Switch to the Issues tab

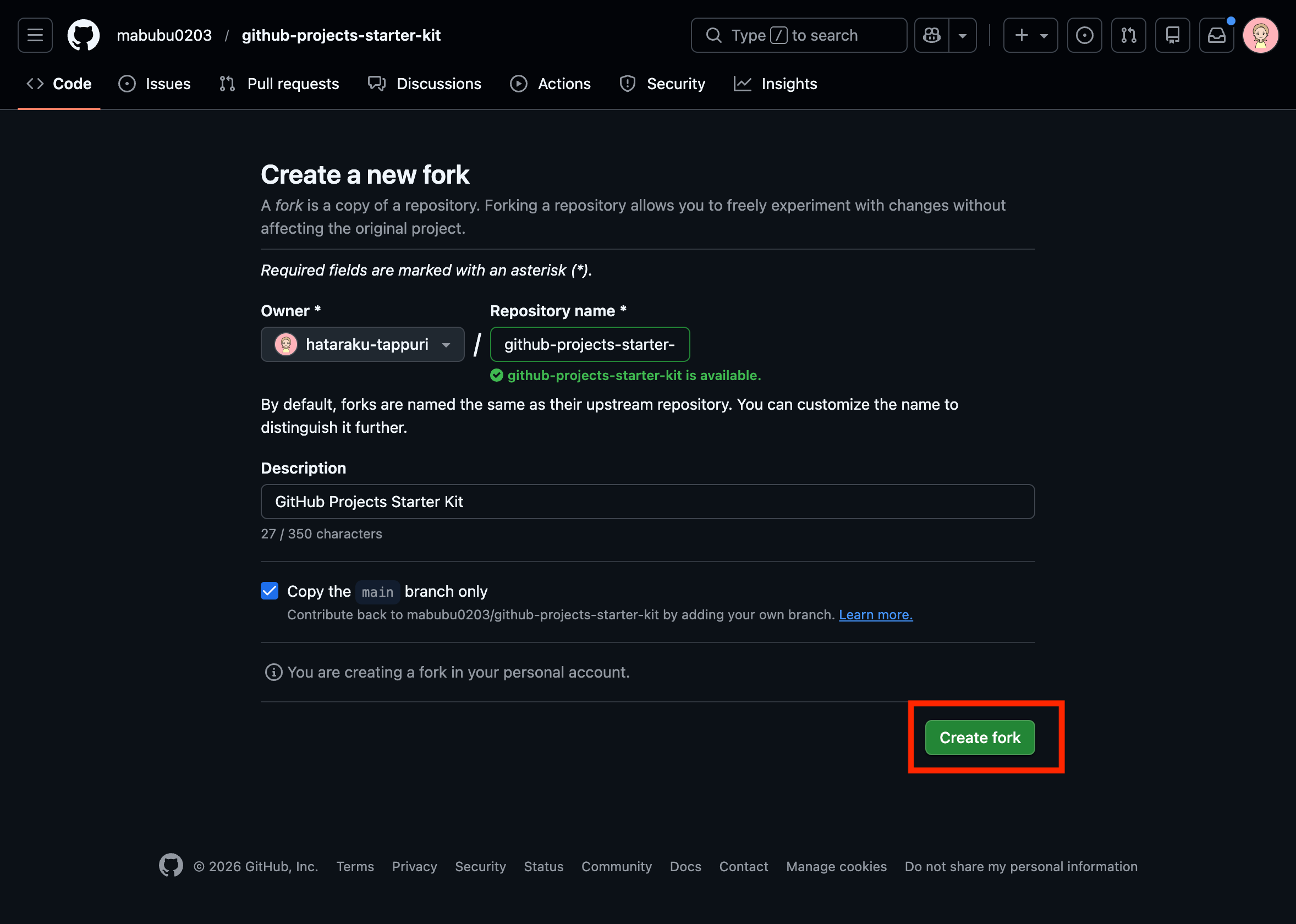coord(155,84)
